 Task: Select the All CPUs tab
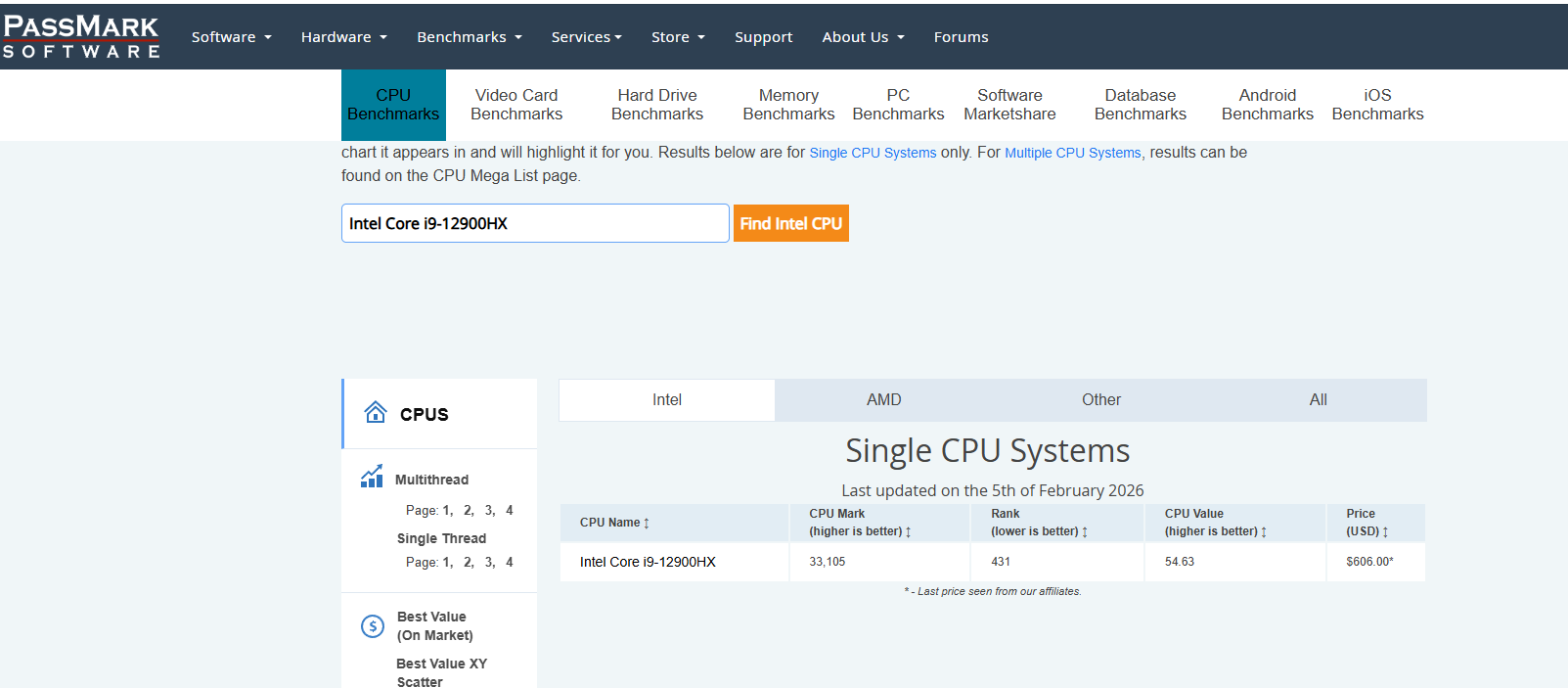pyautogui.click(x=1318, y=400)
